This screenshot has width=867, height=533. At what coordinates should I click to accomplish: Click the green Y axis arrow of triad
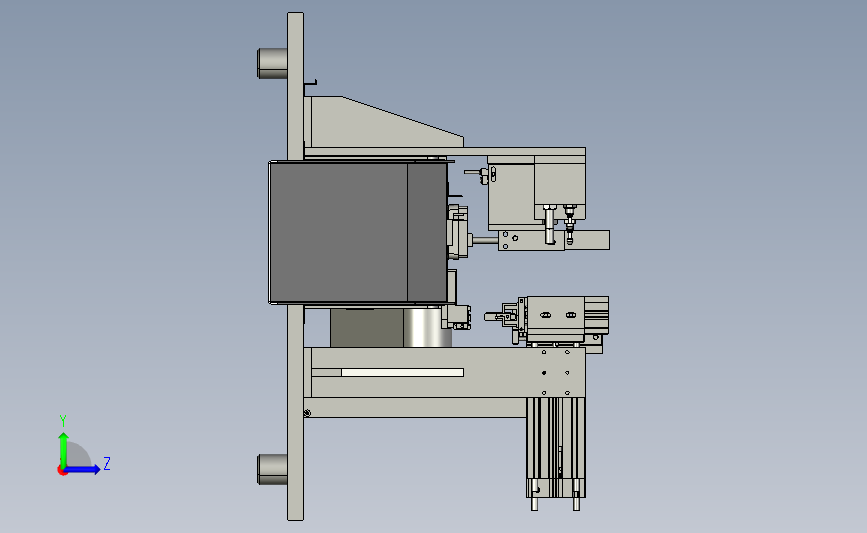[x=63, y=450]
